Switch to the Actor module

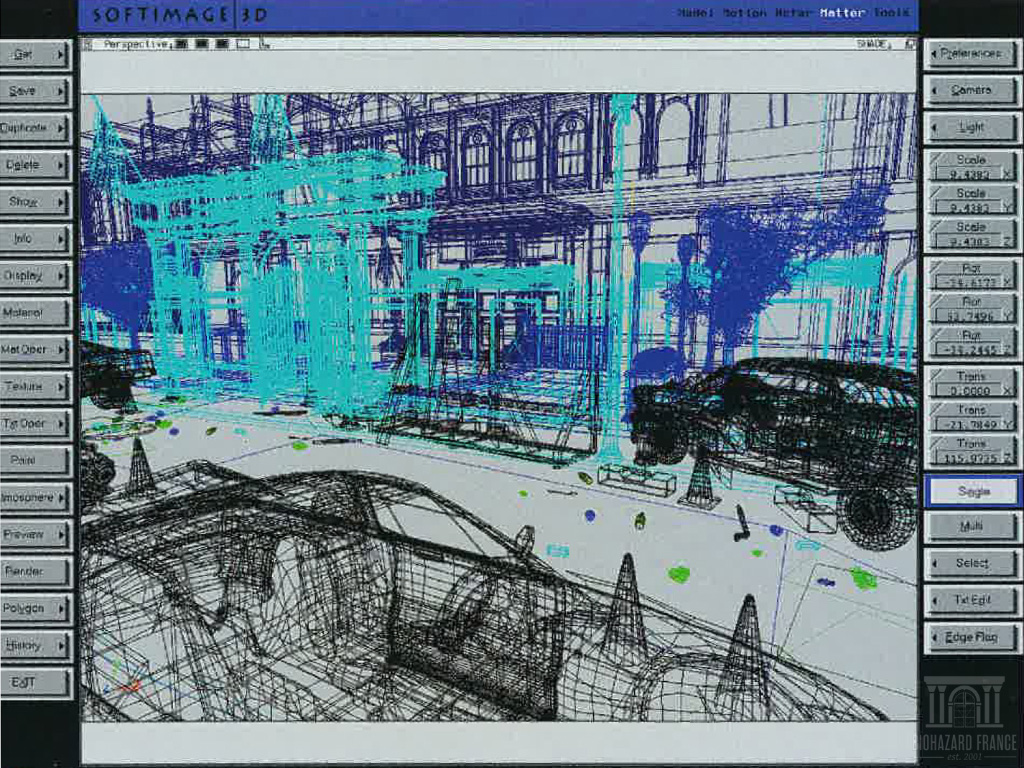(793, 13)
